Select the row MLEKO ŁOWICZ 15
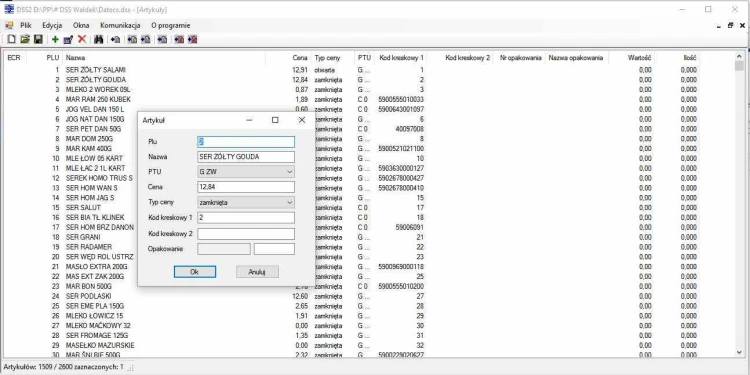This screenshot has height=375, width=750. [x=351, y=316]
